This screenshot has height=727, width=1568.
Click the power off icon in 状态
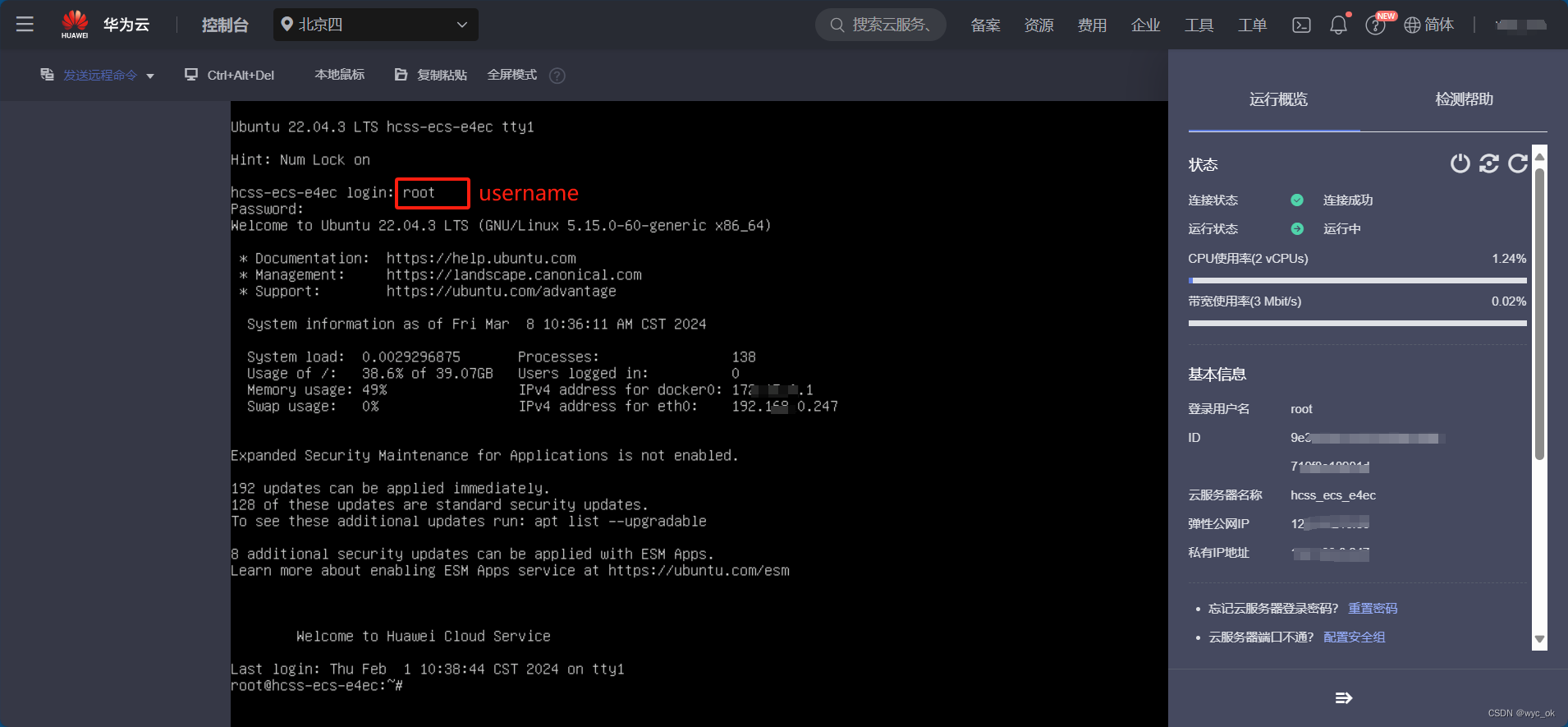pos(1460,163)
